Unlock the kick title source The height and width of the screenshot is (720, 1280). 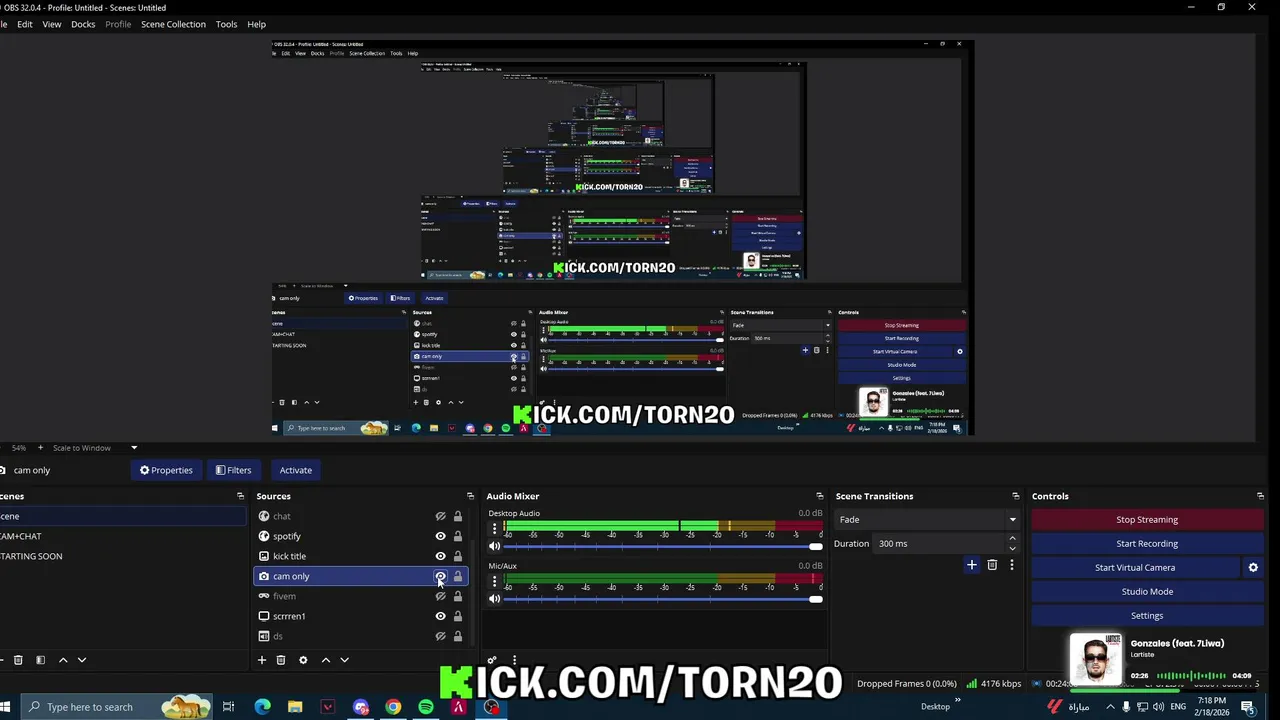point(458,556)
